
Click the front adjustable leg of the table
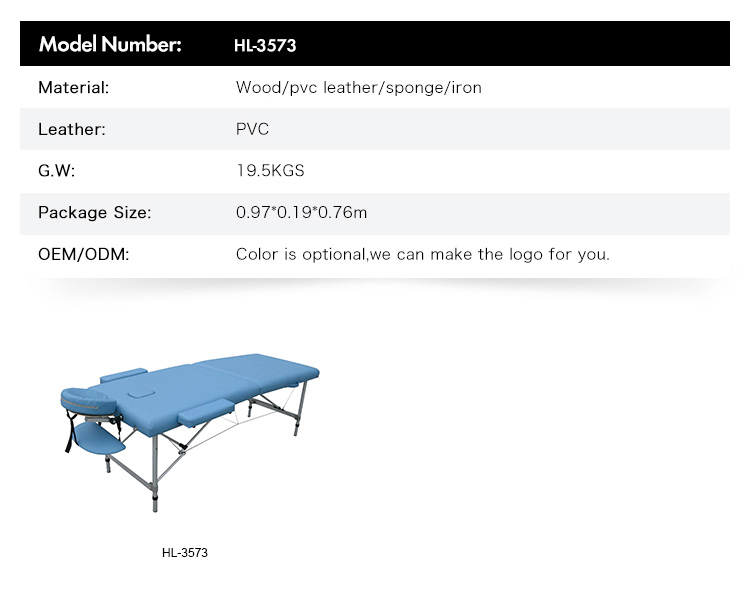click(x=154, y=474)
